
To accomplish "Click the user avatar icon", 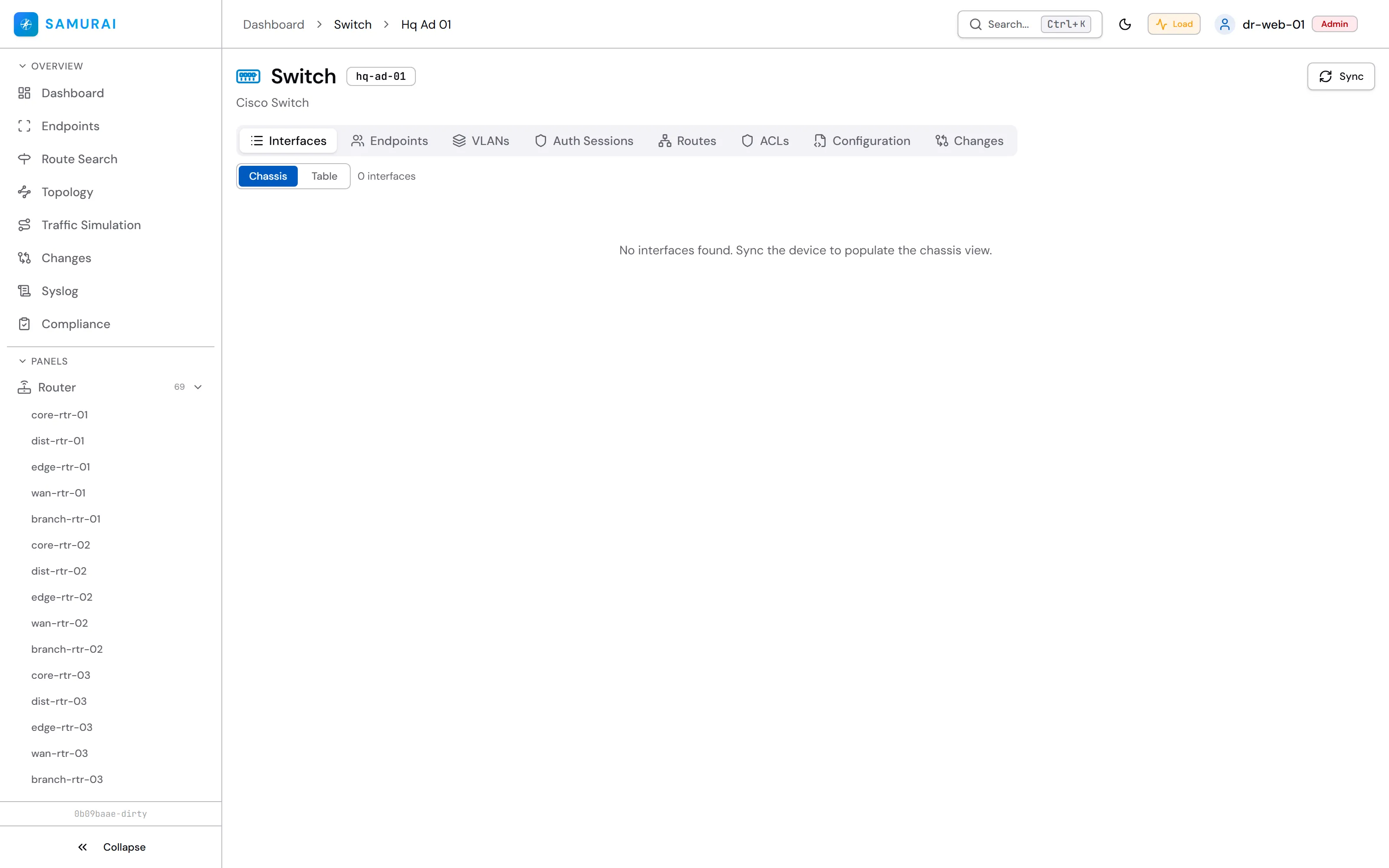I will (x=1225, y=24).
